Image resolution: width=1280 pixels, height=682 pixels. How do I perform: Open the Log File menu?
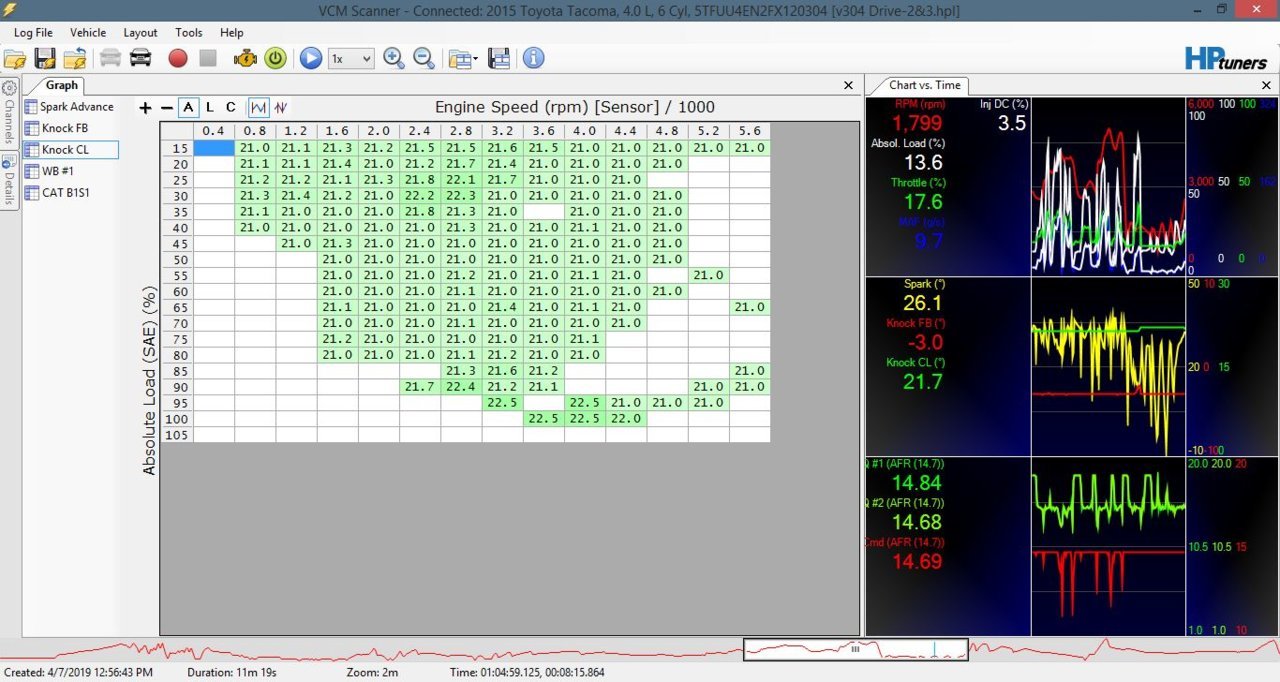click(33, 33)
